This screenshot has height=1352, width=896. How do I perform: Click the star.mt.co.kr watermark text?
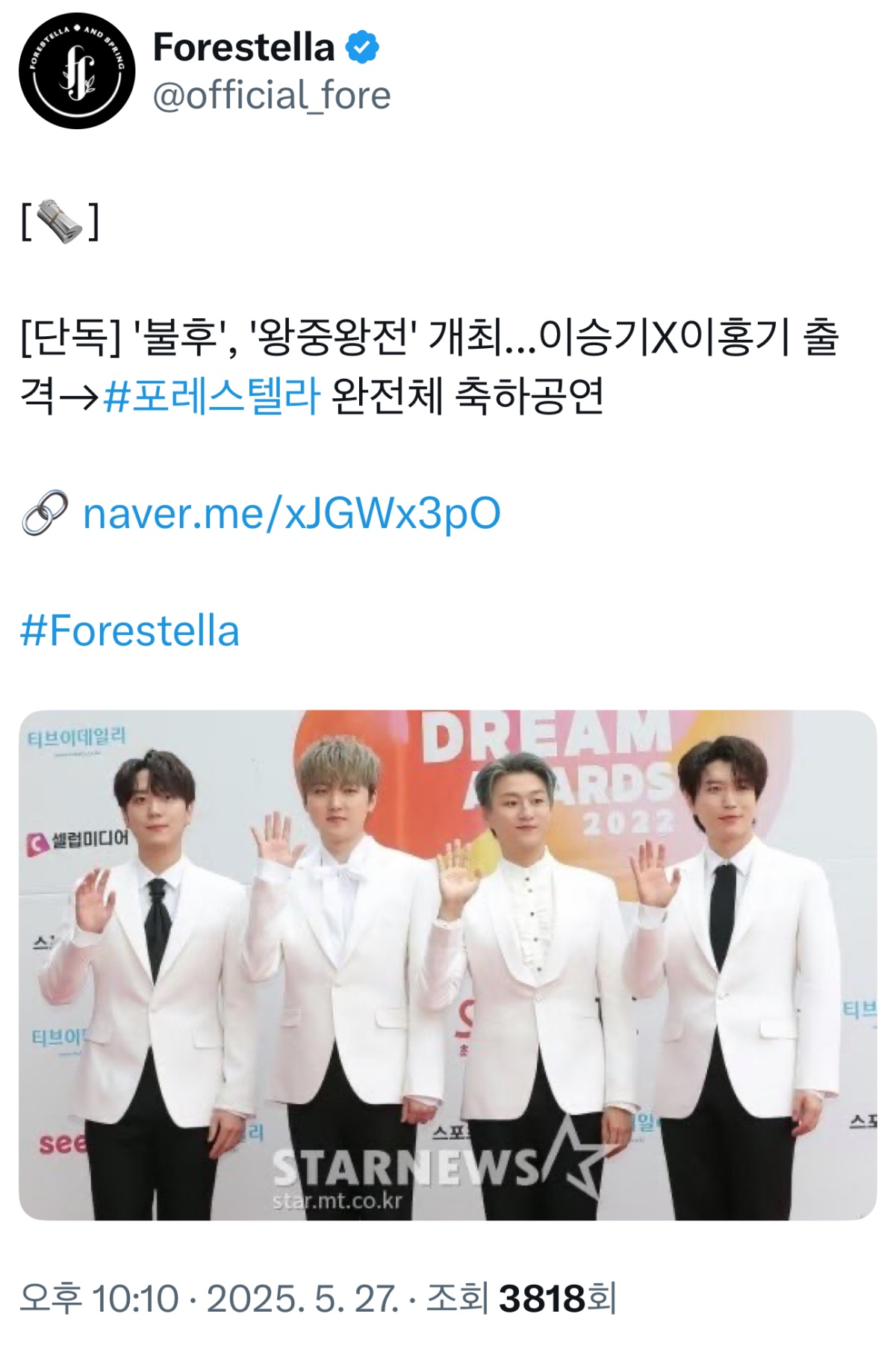[337, 1201]
